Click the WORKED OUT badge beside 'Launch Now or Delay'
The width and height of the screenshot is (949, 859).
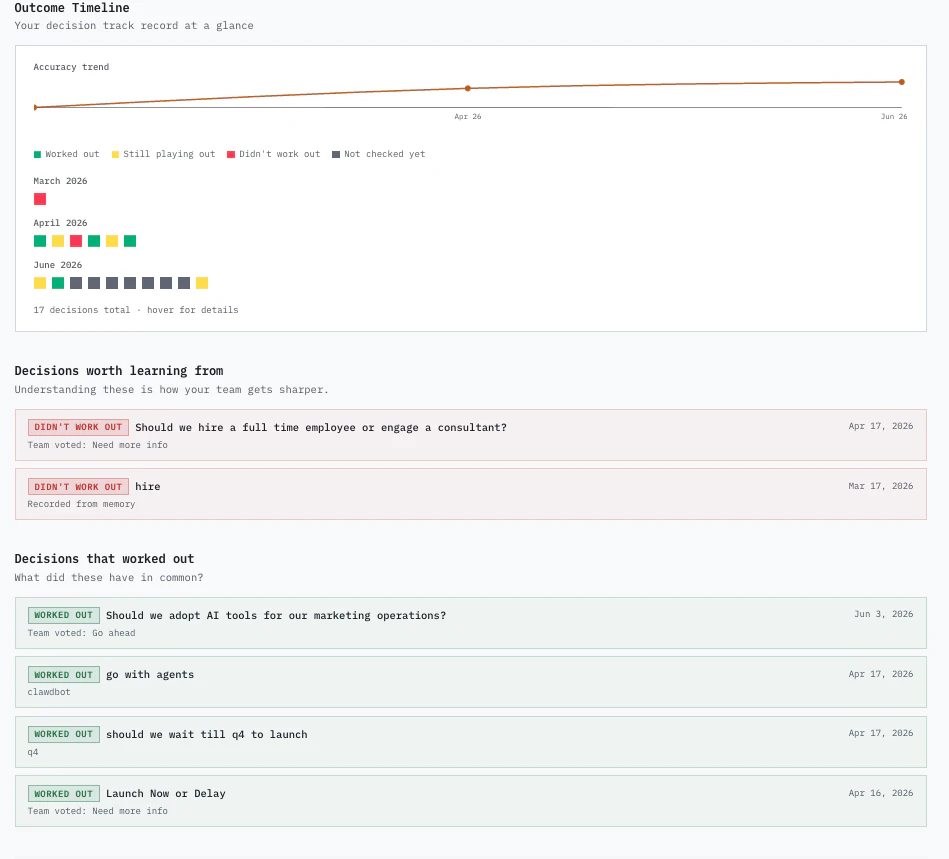[x=64, y=794]
